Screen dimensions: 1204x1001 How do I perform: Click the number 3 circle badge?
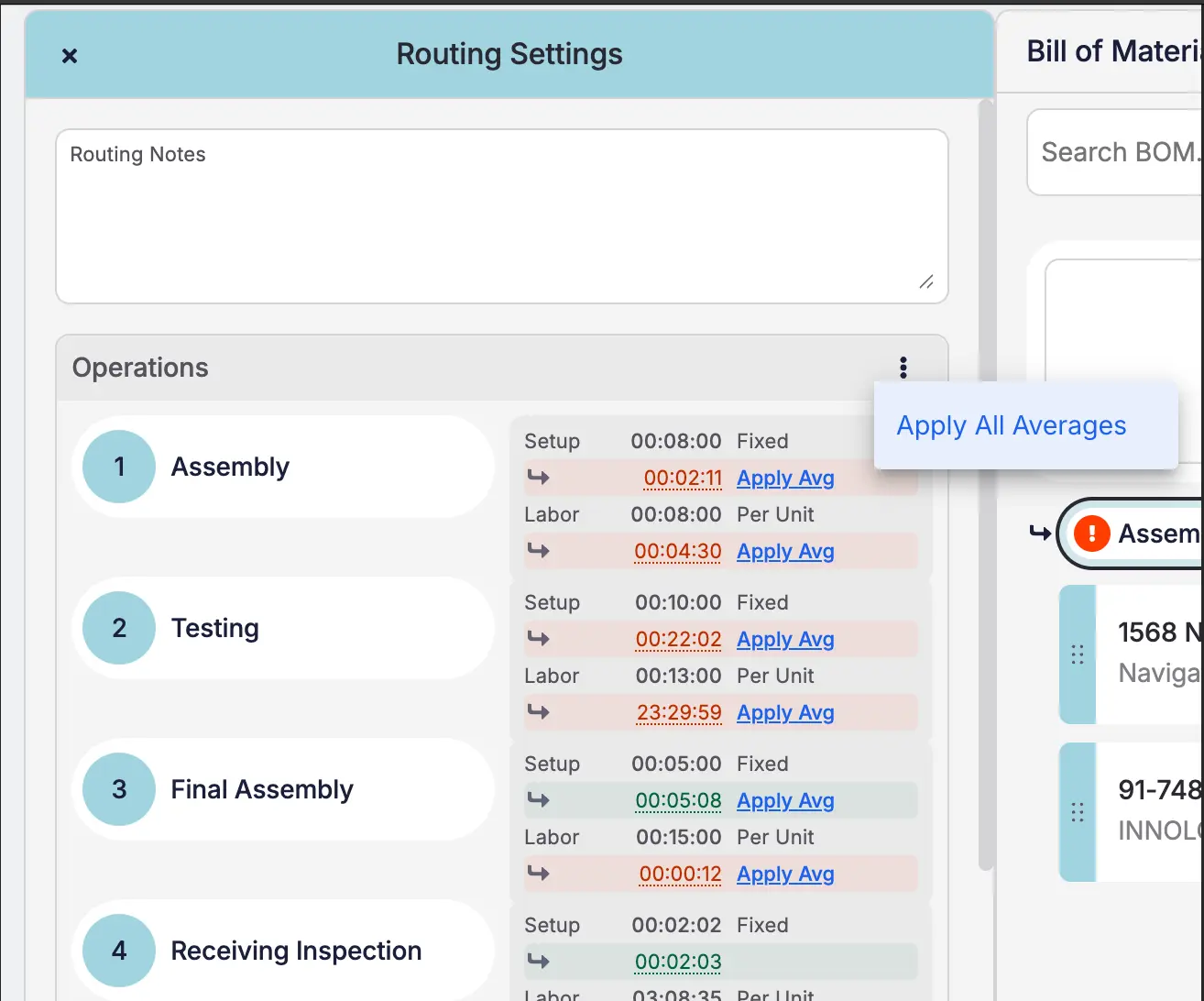(x=119, y=789)
